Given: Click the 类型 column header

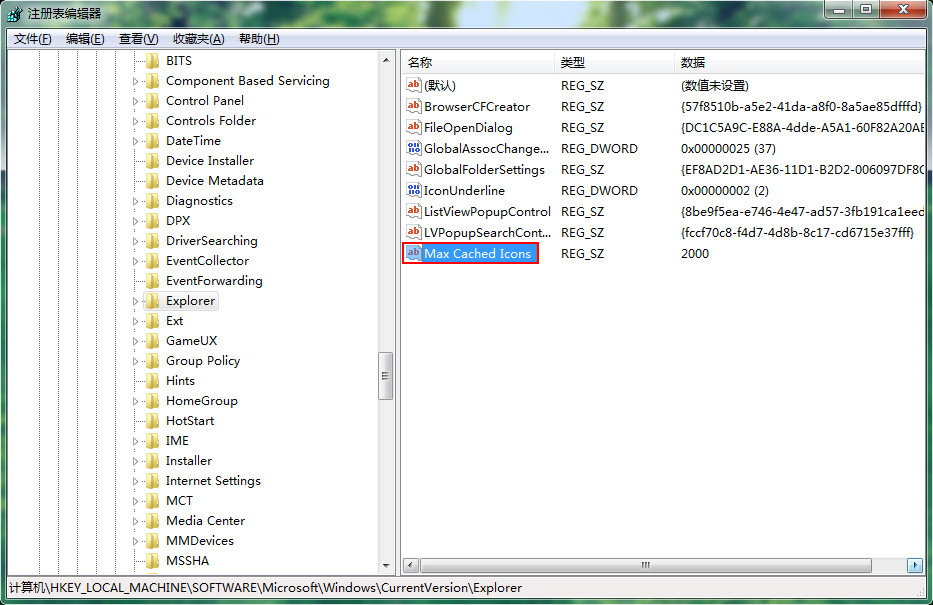Looking at the screenshot, I should [572, 62].
